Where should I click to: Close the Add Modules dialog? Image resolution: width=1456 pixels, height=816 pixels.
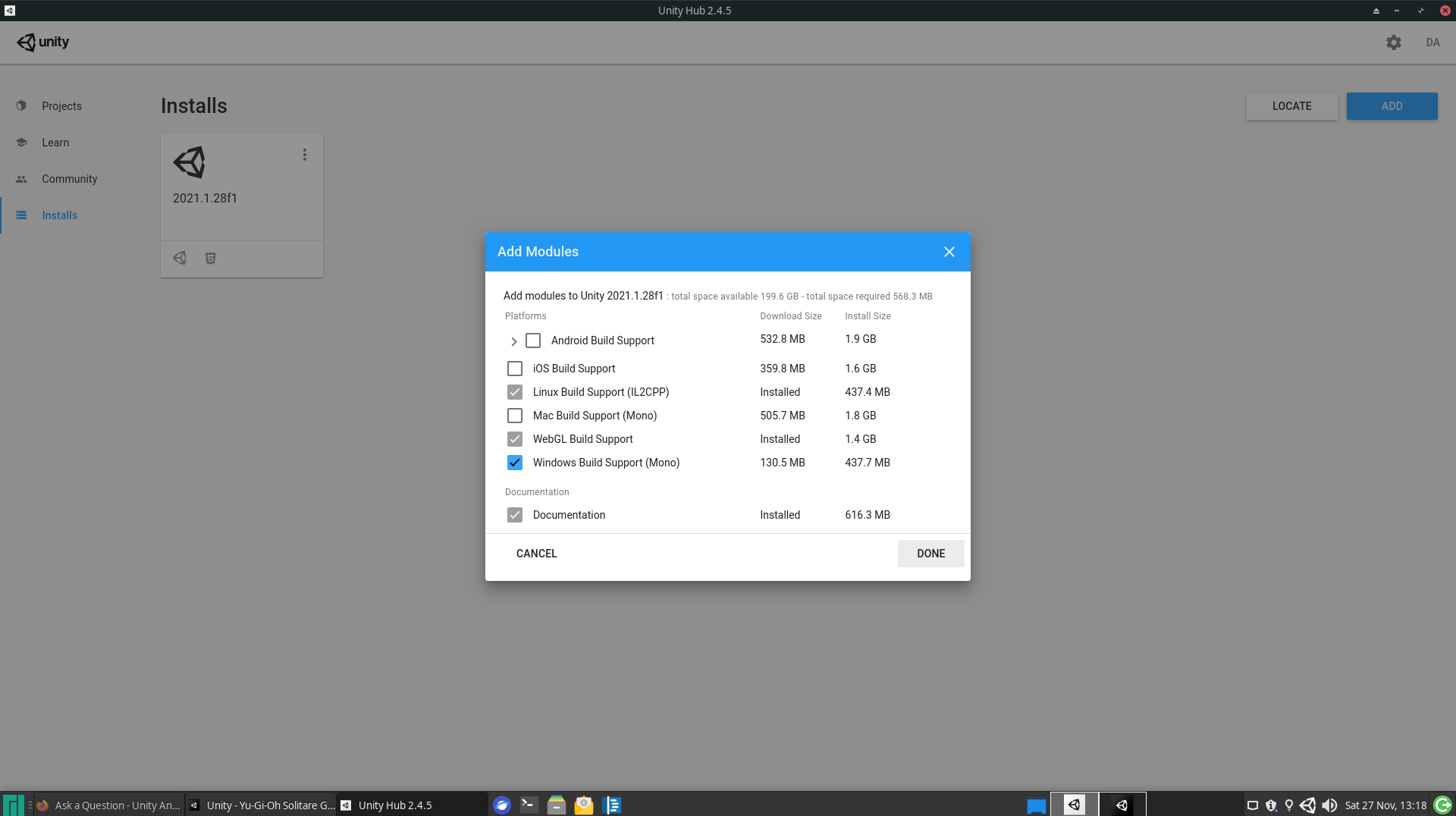[949, 252]
